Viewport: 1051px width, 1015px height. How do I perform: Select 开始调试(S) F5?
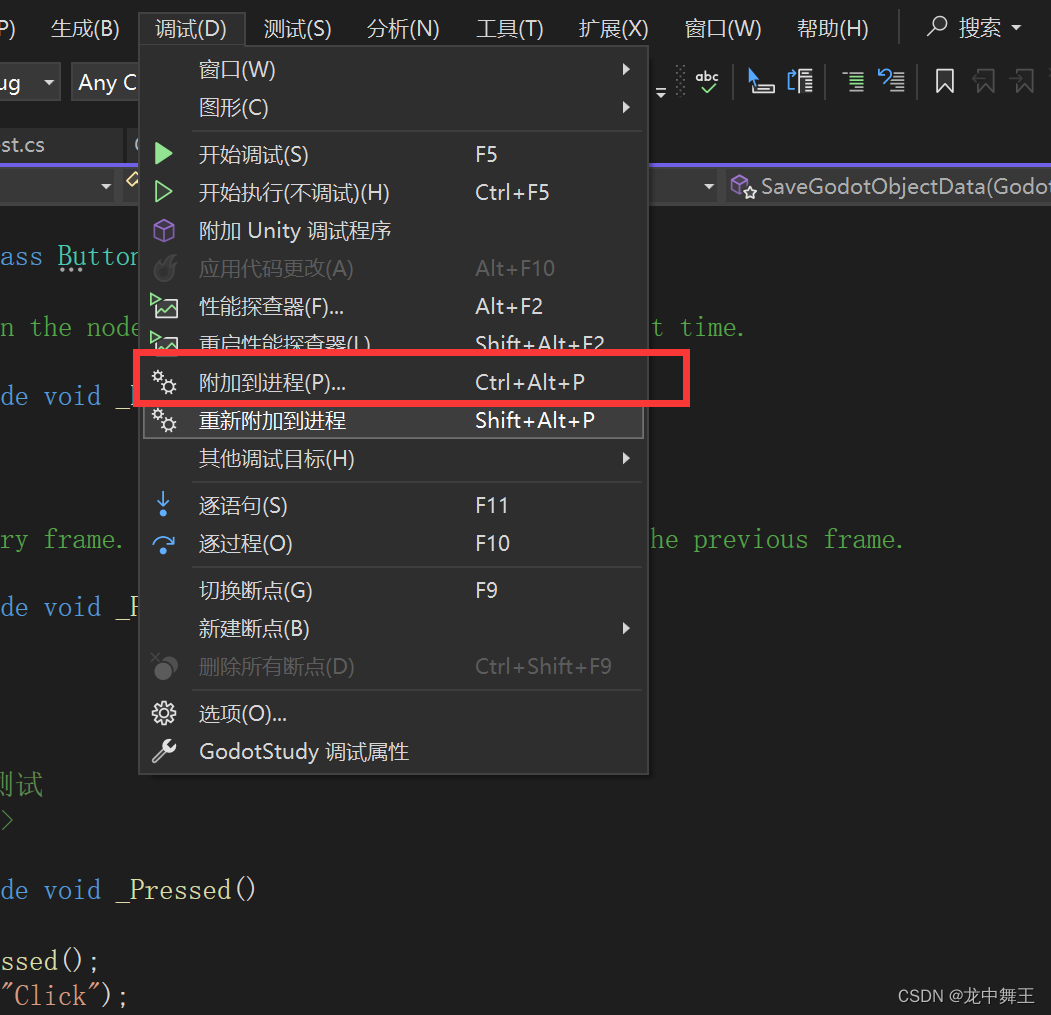coord(393,155)
